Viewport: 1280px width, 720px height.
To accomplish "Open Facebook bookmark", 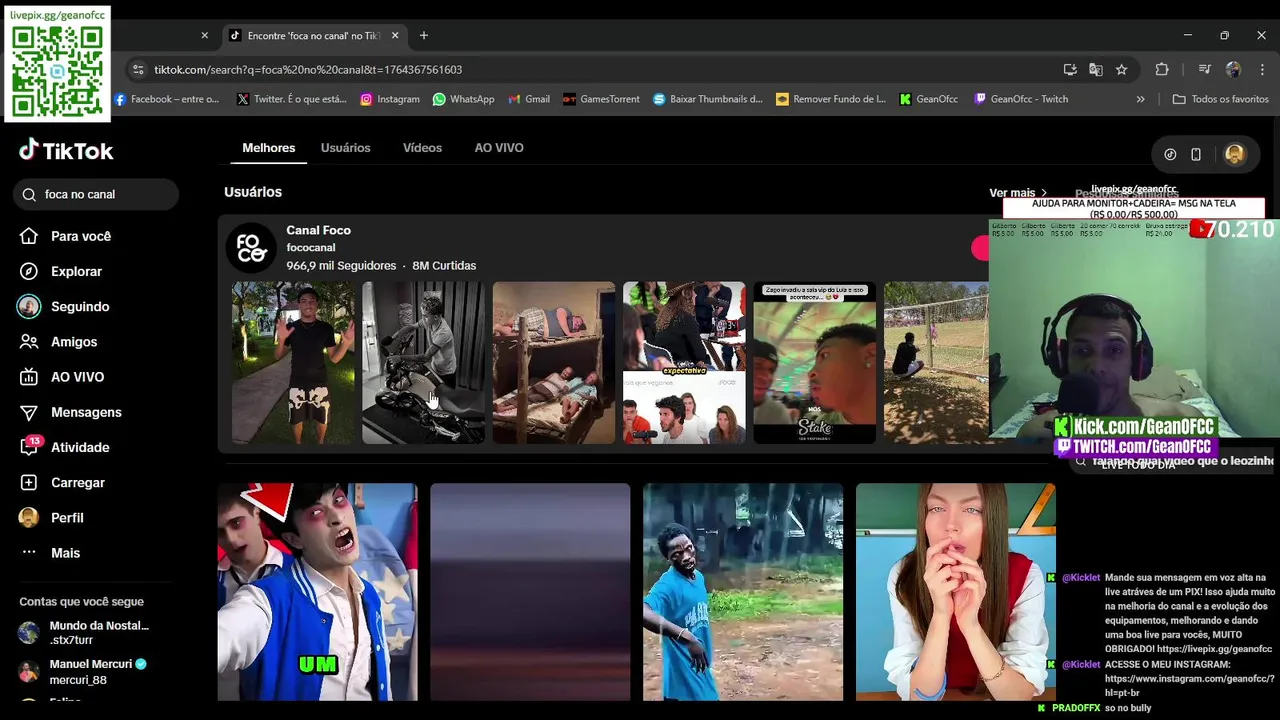I will pyautogui.click(x=167, y=99).
